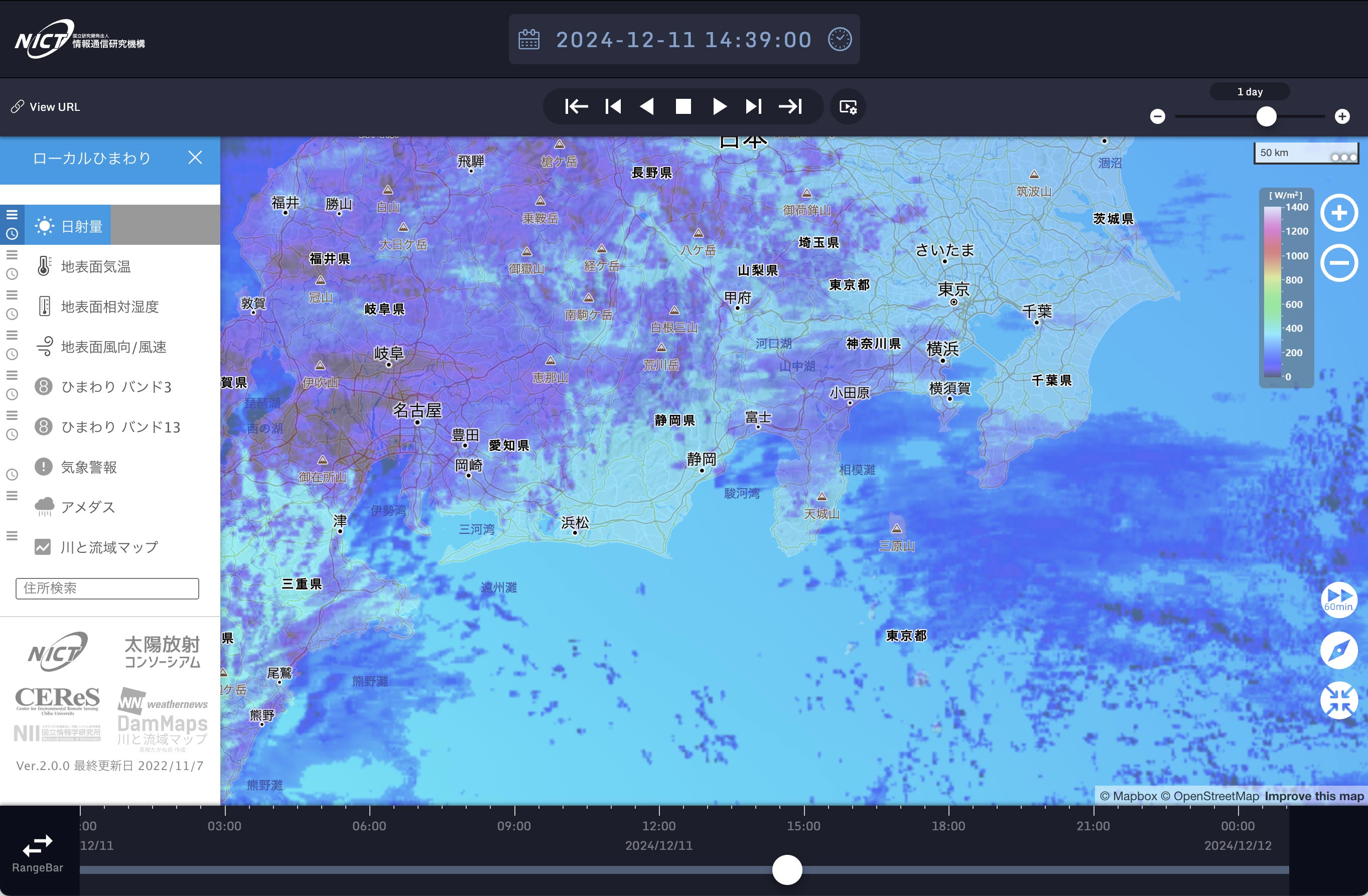Enable the アメダス layer
This screenshot has width=1368, height=896.
[87, 507]
